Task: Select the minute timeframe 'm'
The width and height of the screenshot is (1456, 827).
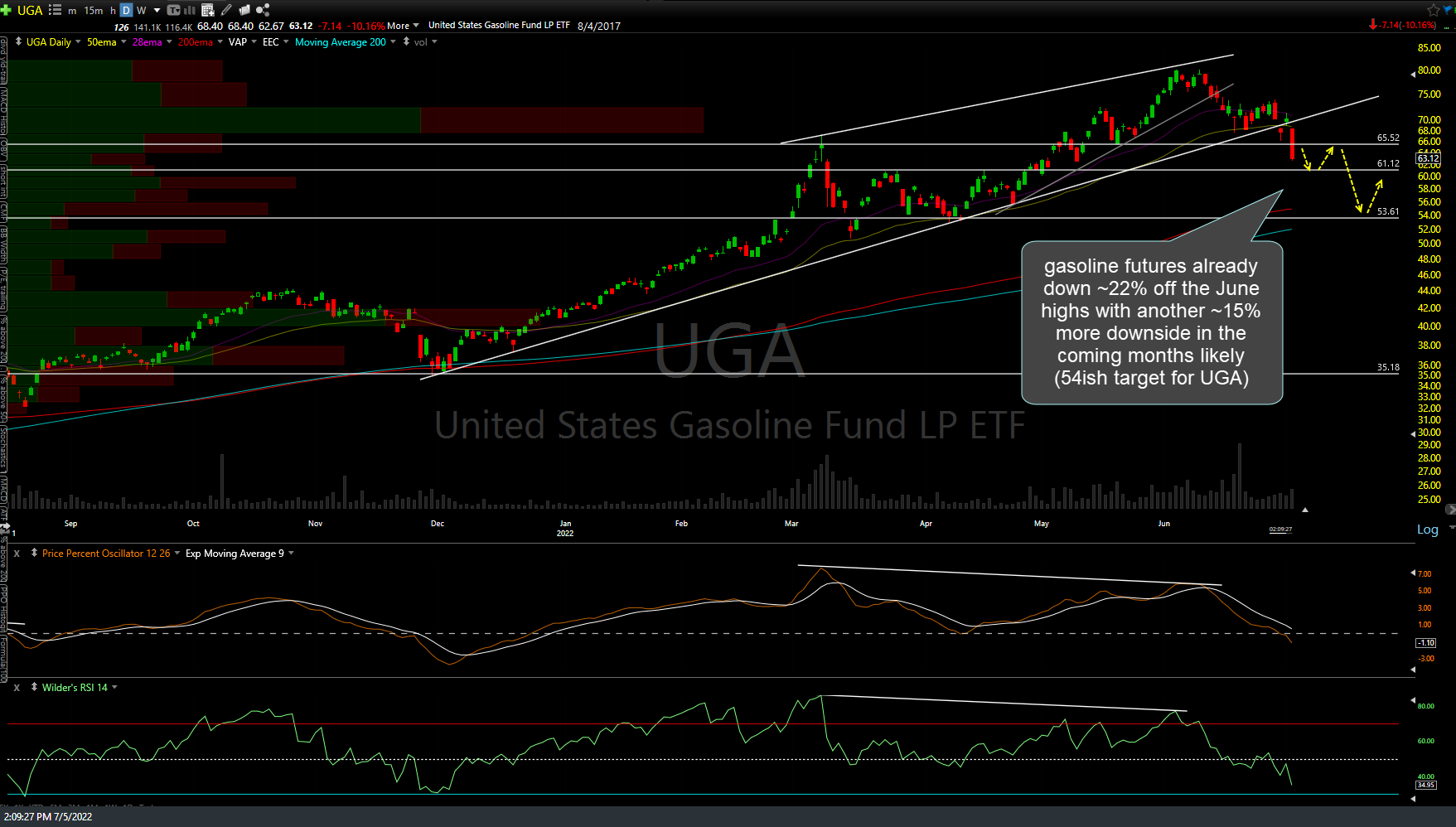Action: (72, 11)
